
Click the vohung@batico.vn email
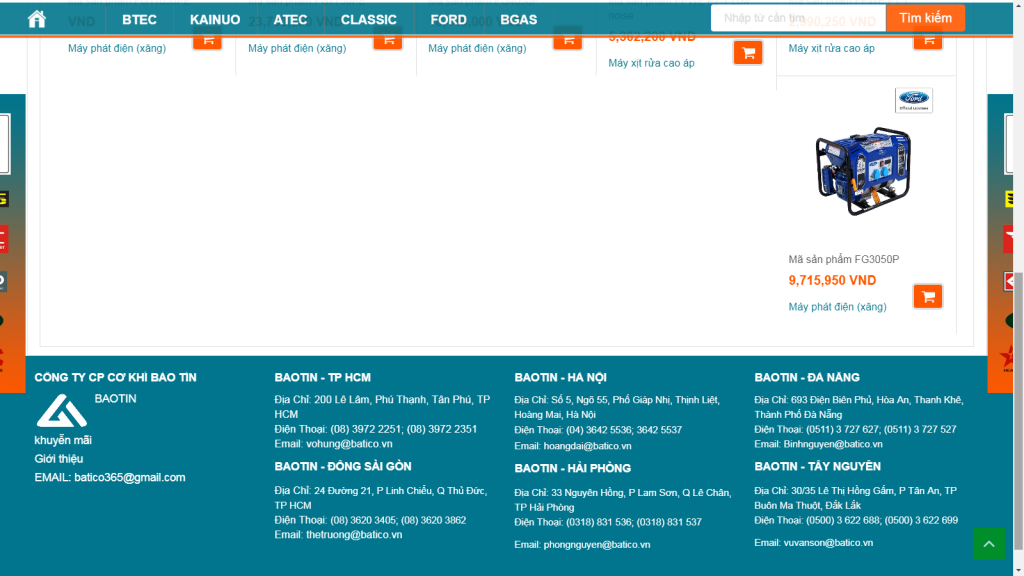[x=349, y=444]
